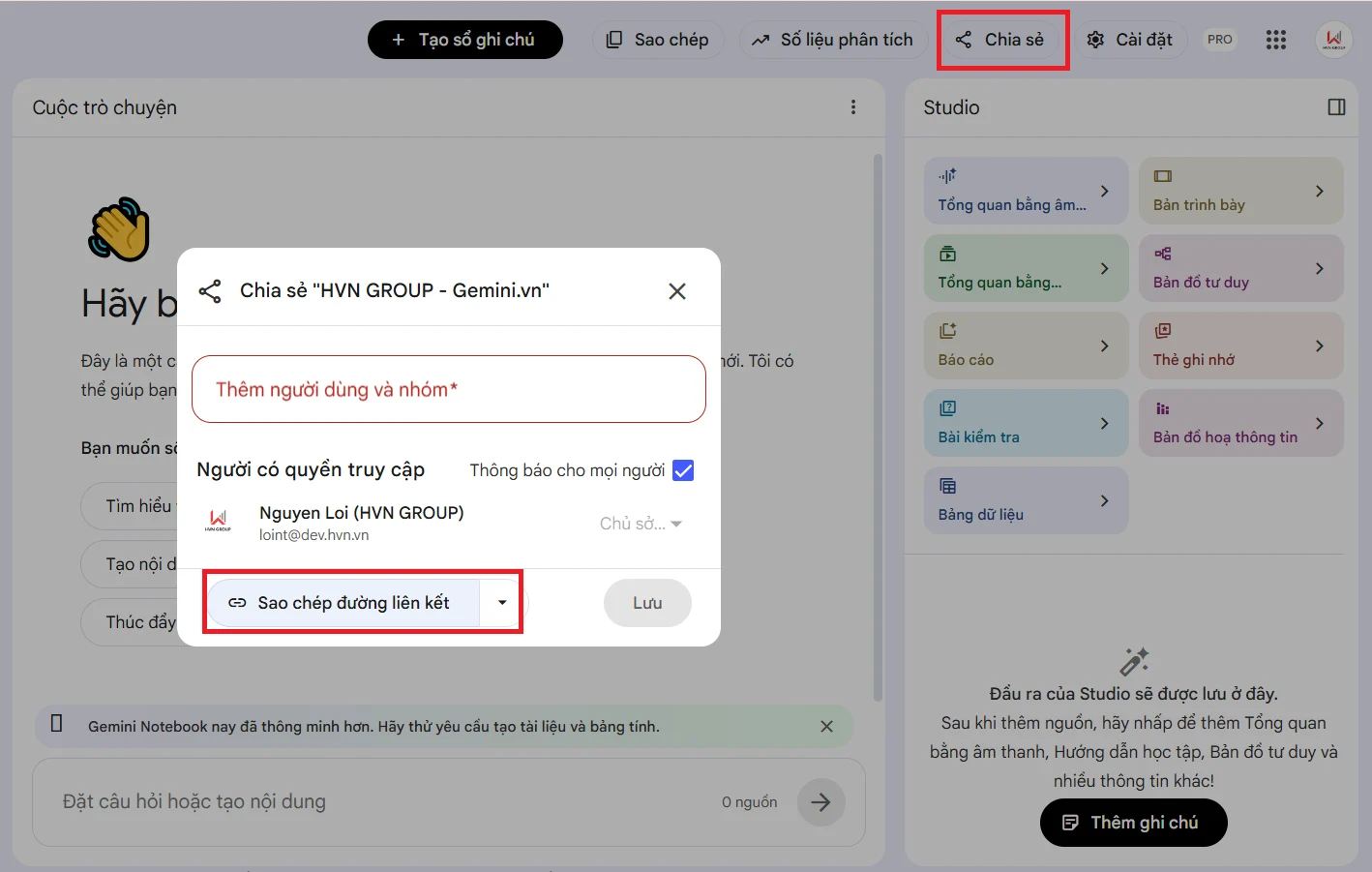This screenshot has width=1372, height=872.
Task: Click the Bảng dữ liệu table icon
Action: [x=947, y=486]
